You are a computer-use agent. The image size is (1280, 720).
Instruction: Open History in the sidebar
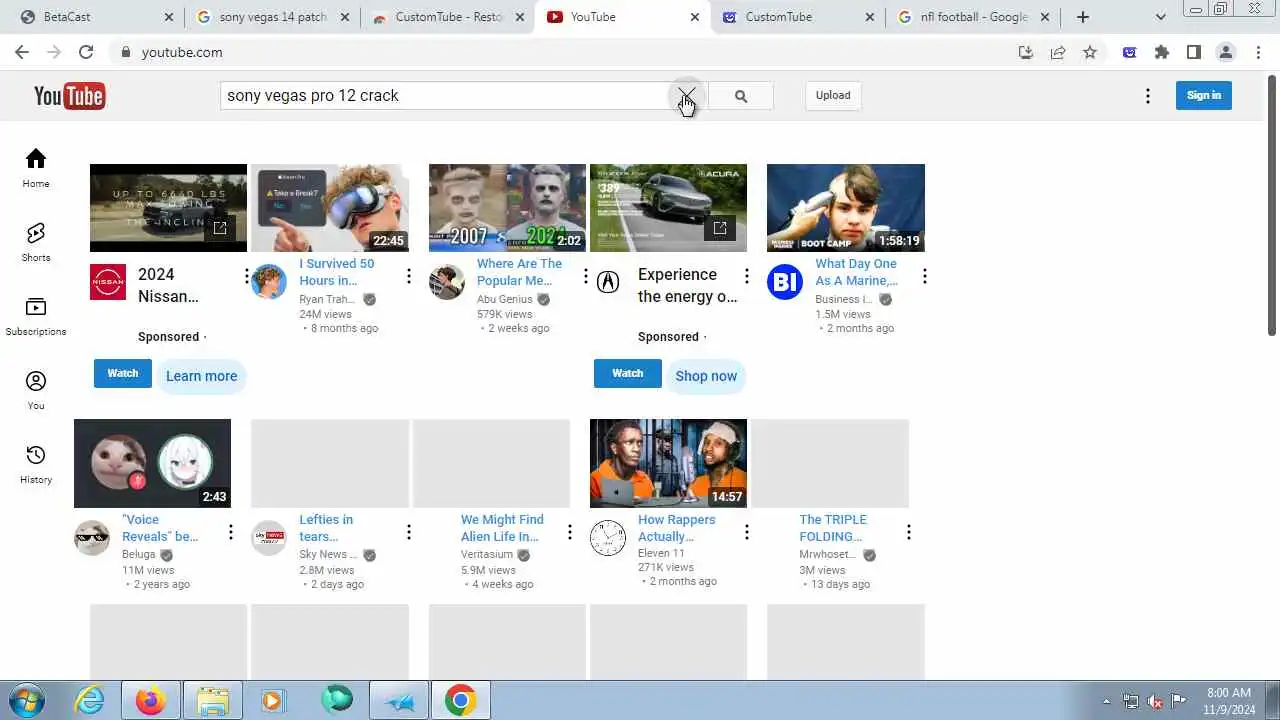36,464
